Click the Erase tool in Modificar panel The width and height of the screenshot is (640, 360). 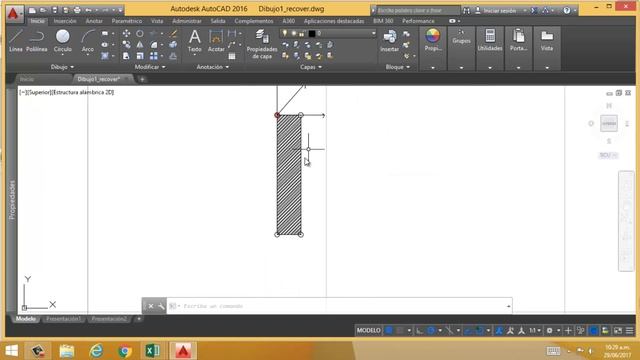173,33
